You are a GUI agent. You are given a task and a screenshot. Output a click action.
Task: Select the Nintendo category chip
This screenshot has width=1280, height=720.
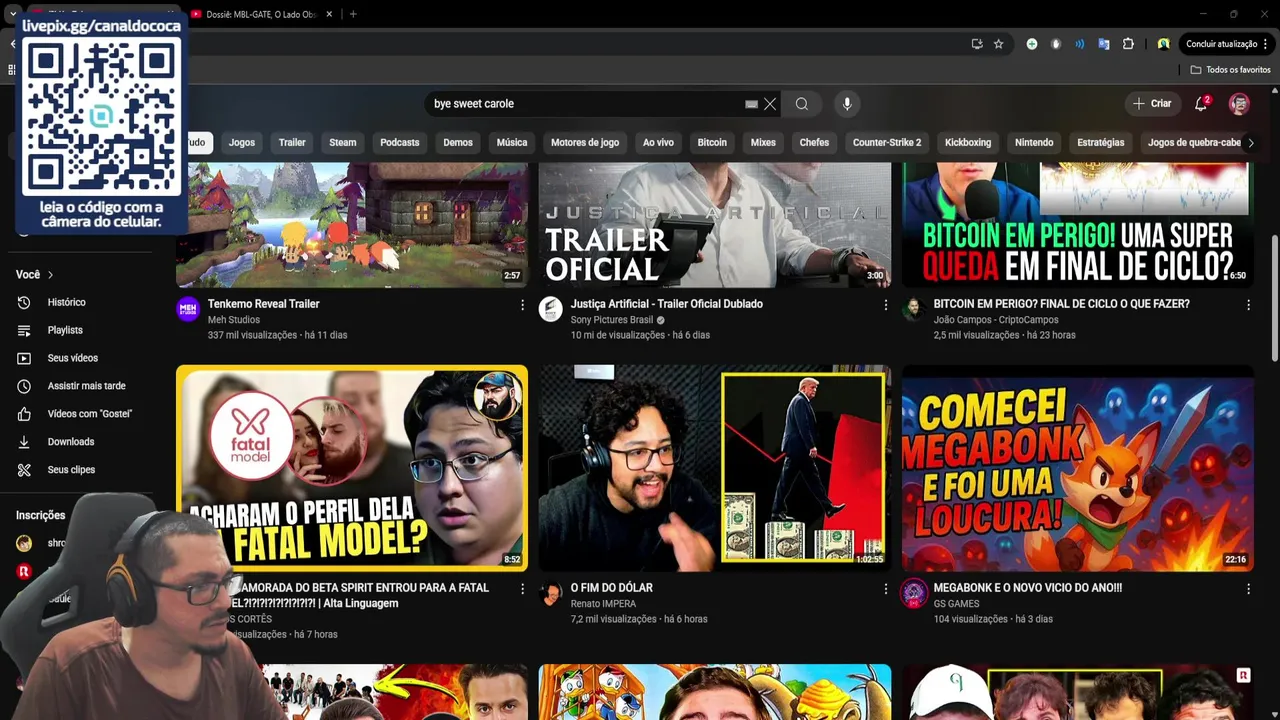tap(1034, 143)
